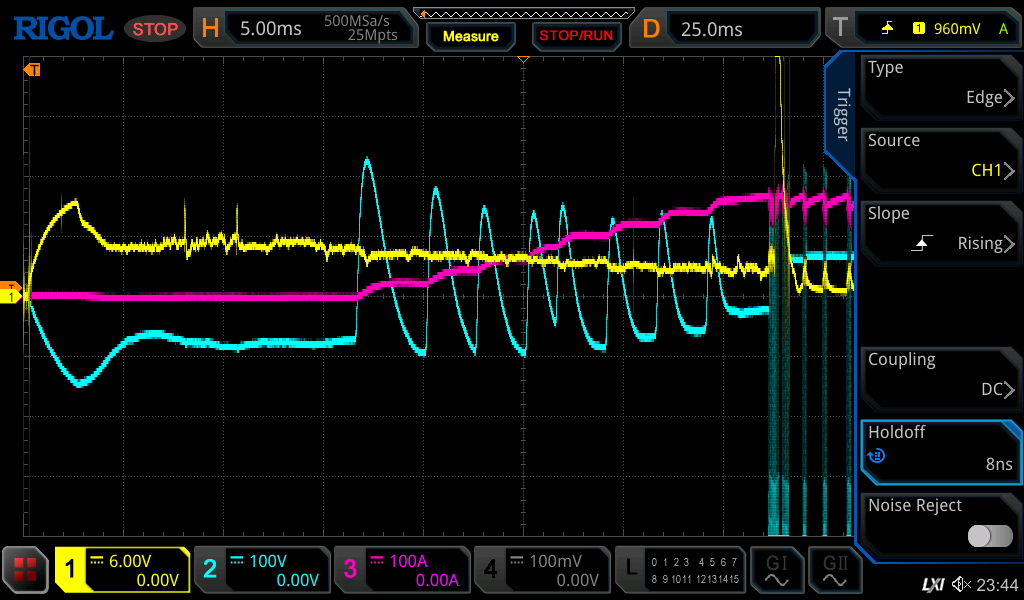Image resolution: width=1024 pixels, height=600 pixels.
Task: Toggle channel 2 display
Action: 261,570
